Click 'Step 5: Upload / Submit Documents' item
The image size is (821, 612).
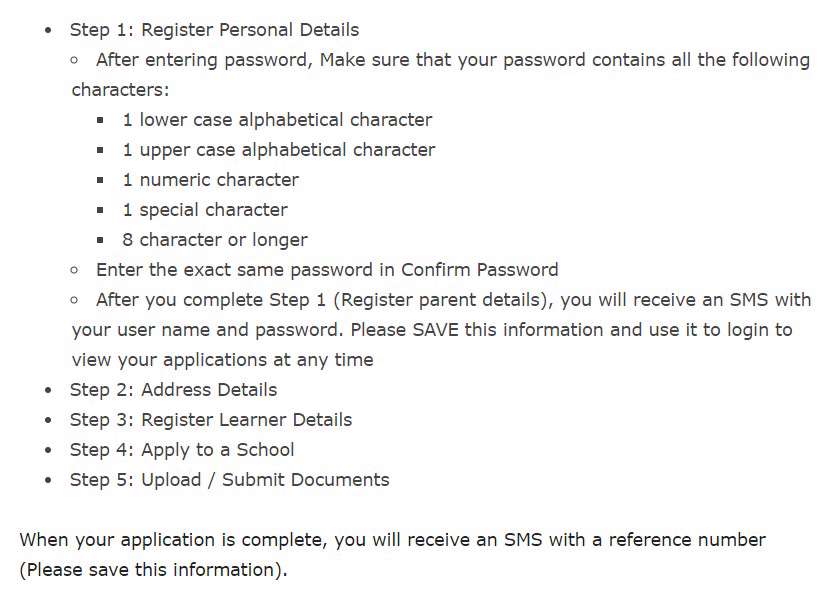click(229, 480)
